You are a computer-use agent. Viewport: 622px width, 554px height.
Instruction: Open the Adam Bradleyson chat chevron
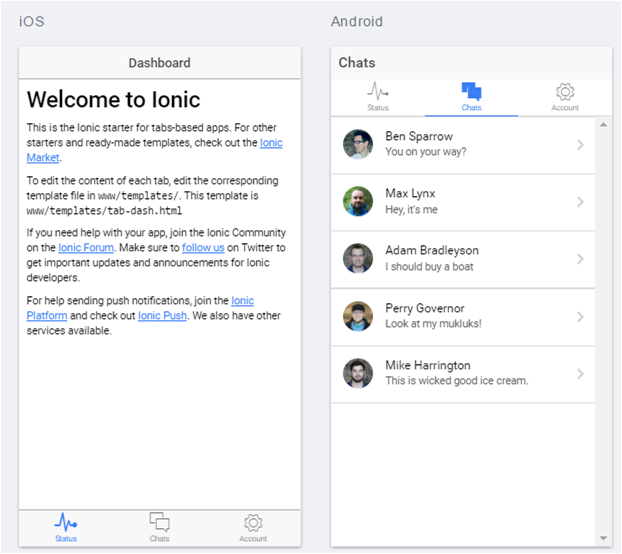580,259
